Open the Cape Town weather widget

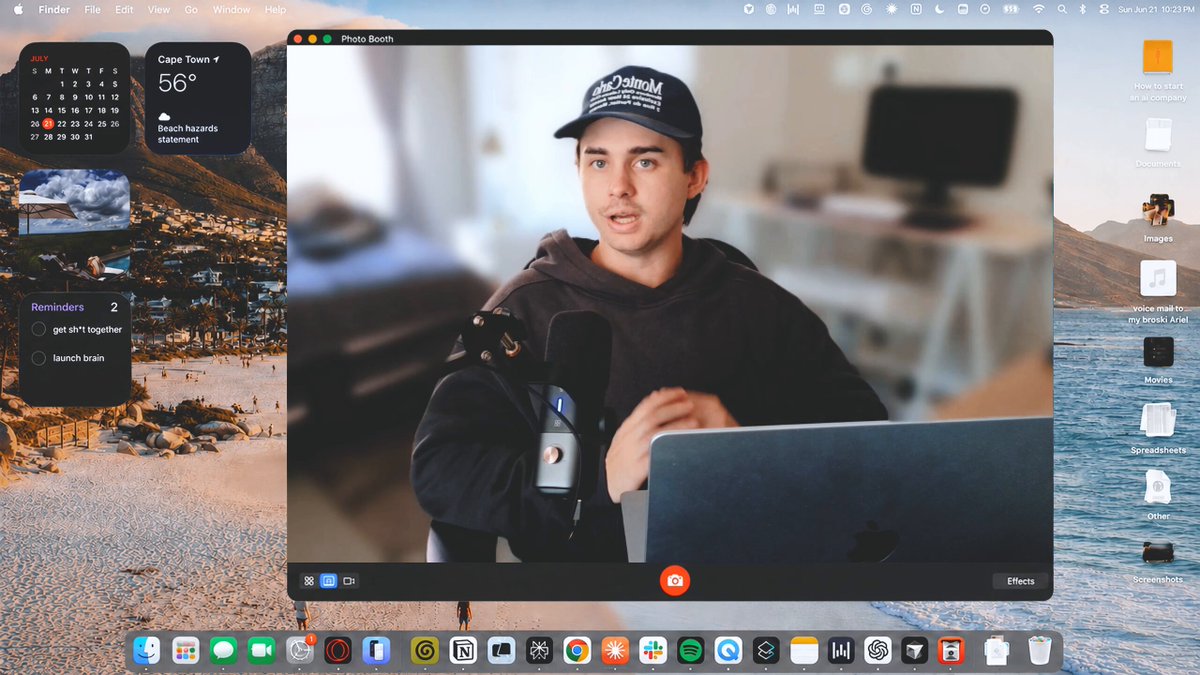pos(198,98)
